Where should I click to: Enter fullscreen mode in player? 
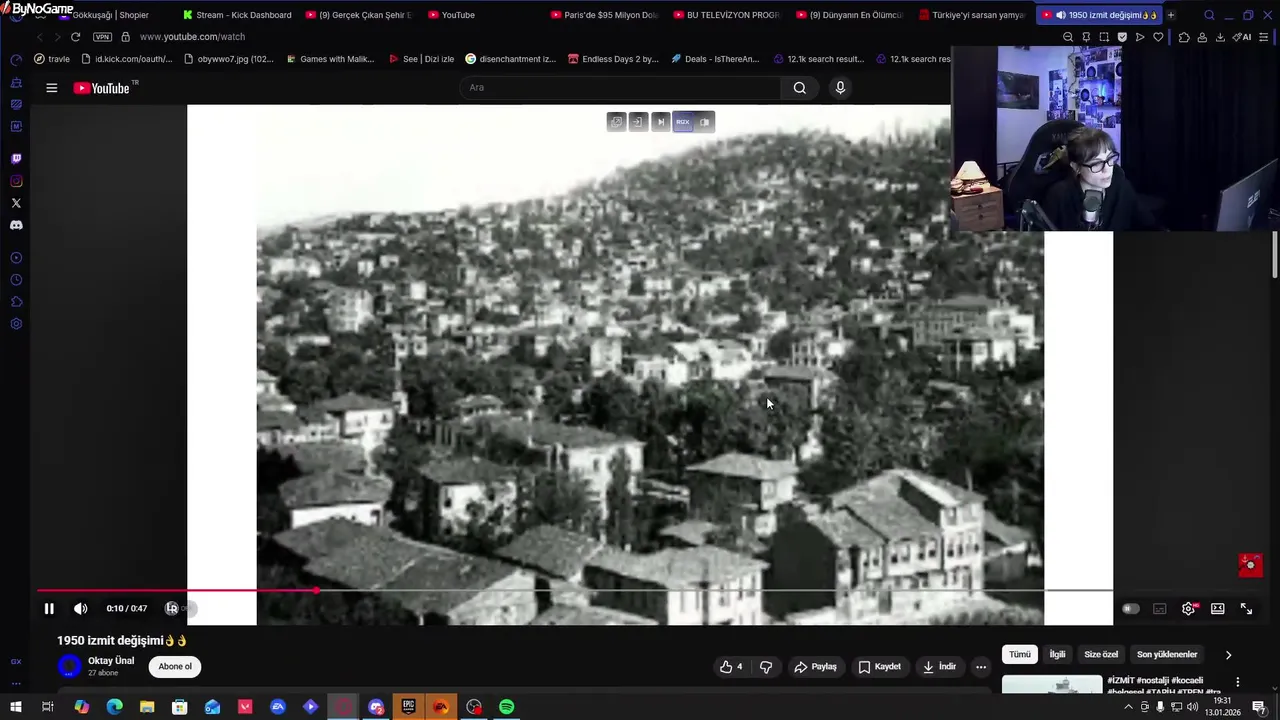tap(1246, 608)
